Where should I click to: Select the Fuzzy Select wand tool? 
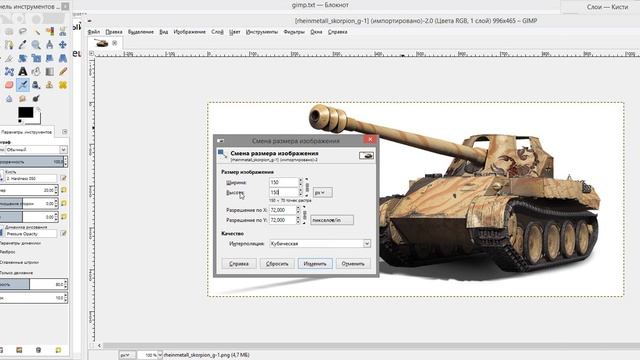click(x=36, y=31)
